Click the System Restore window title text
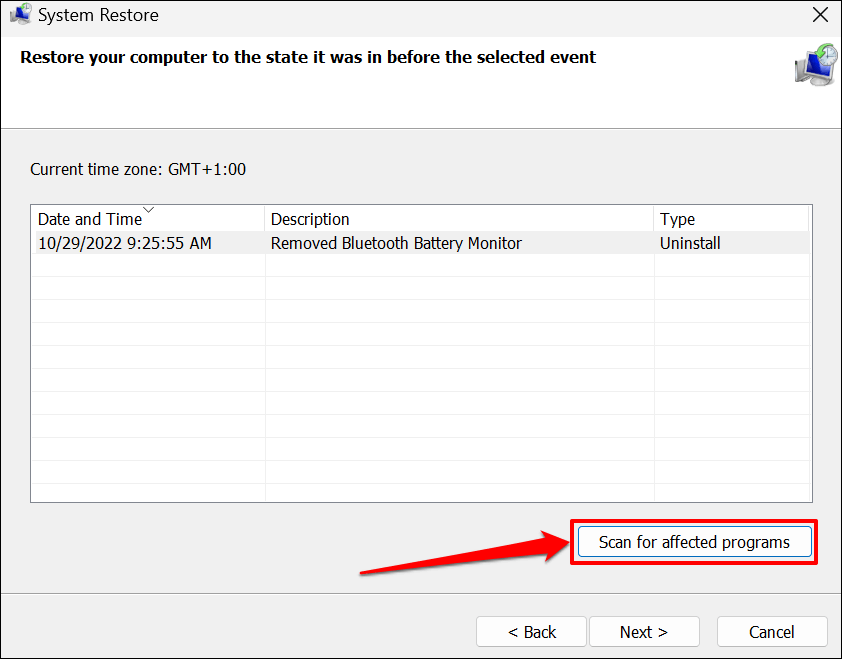Screen dimensions: 842x659 point(98,15)
